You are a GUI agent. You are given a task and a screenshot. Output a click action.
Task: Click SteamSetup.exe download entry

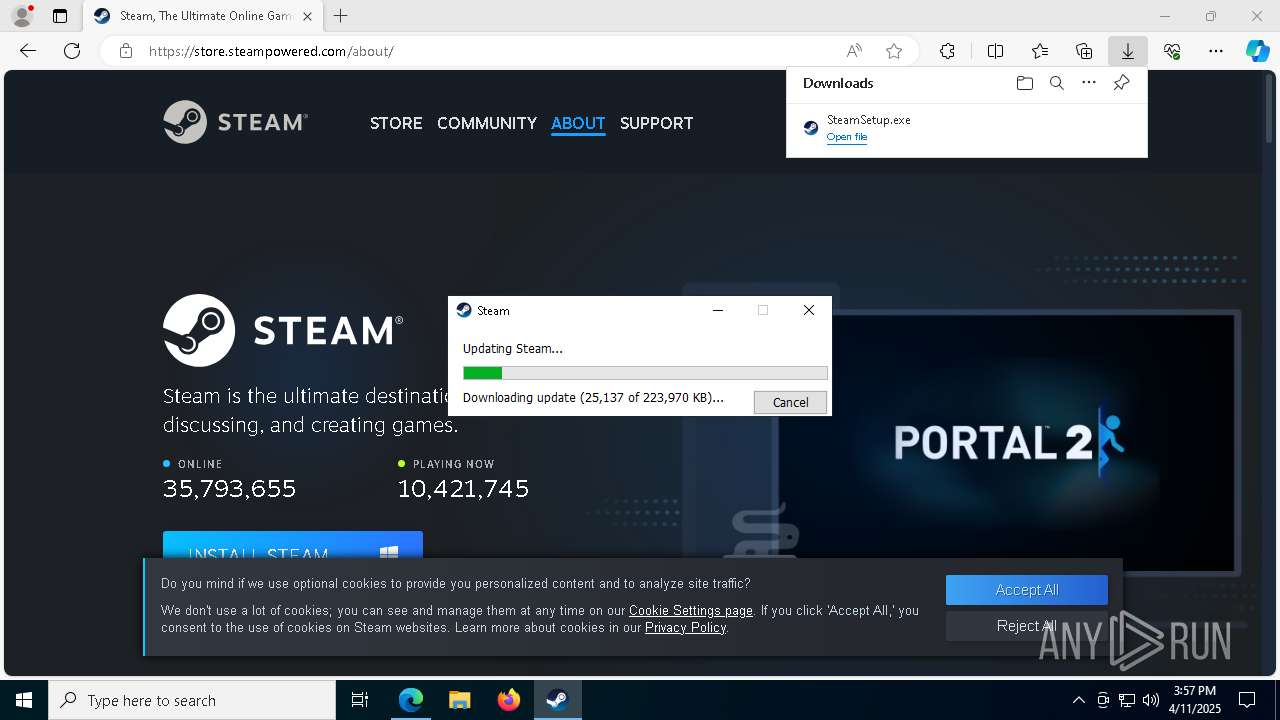click(x=966, y=127)
